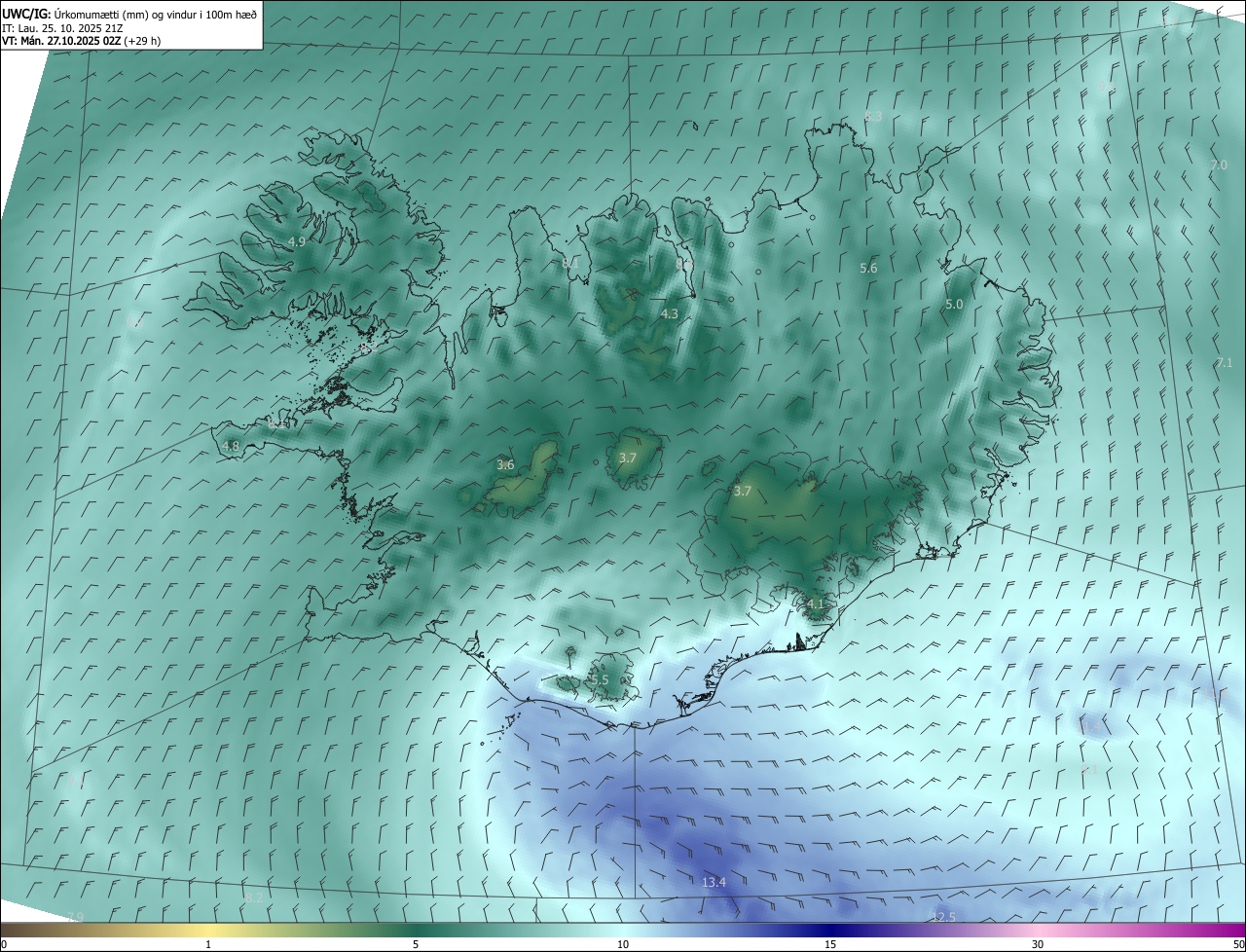Click the 3.7 value on Hofsjökull glacier
Viewport: 1246px width, 952px height.
coord(628,458)
